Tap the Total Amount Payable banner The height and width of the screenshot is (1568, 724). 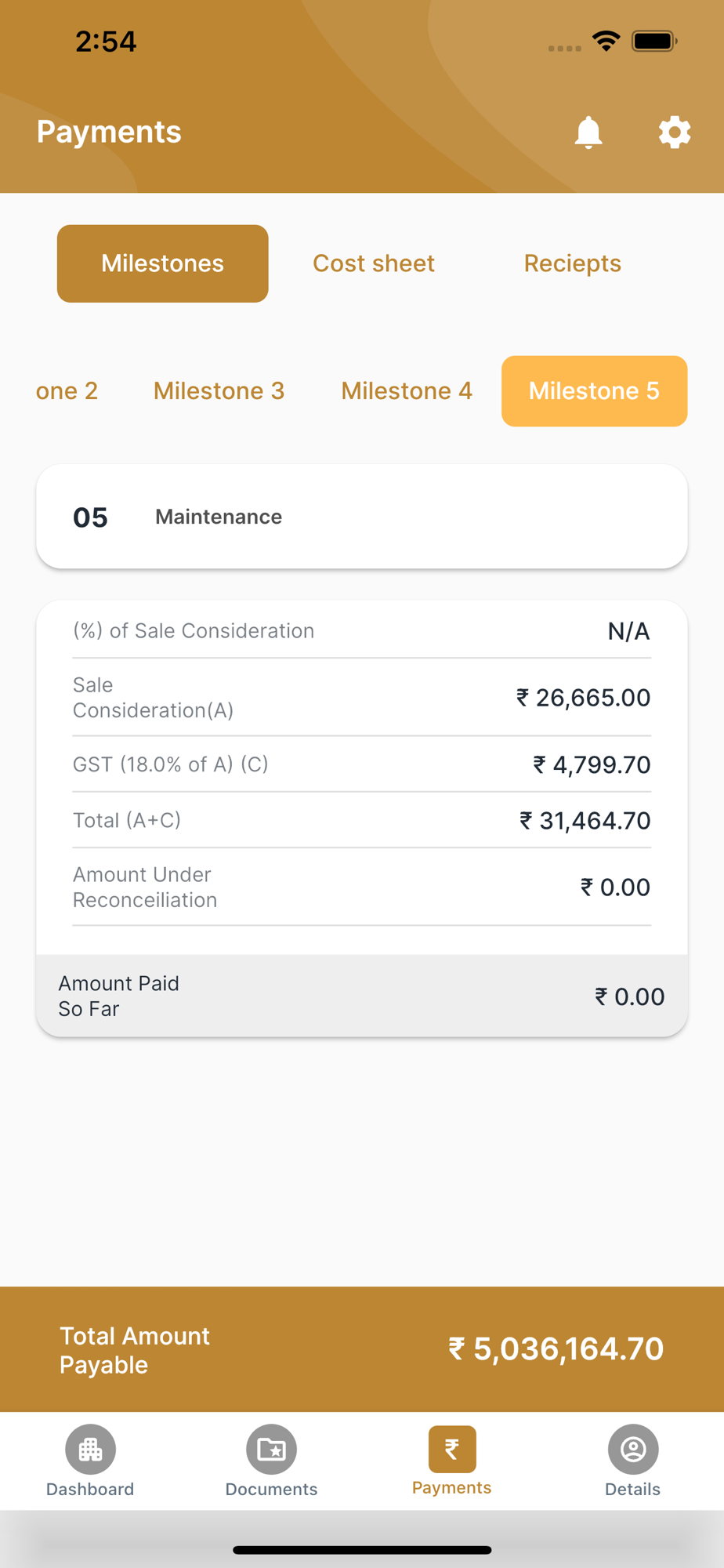361,1349
